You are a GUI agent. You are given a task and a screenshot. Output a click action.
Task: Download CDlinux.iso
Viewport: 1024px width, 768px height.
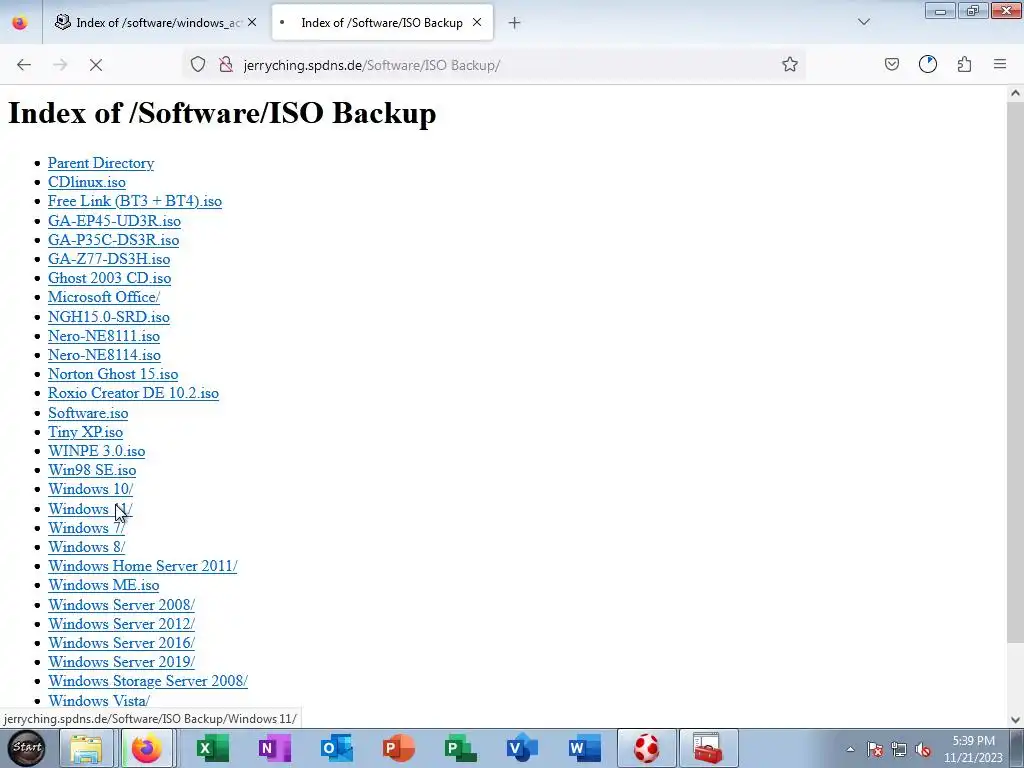tap(86, 182)
